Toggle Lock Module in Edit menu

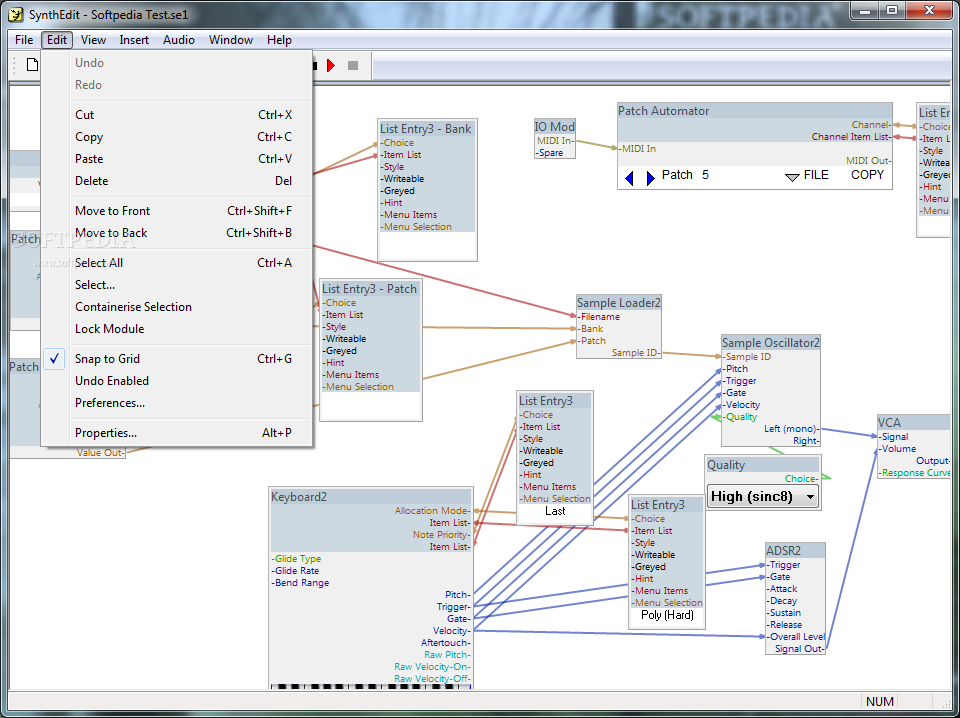(x=109, y=329)
